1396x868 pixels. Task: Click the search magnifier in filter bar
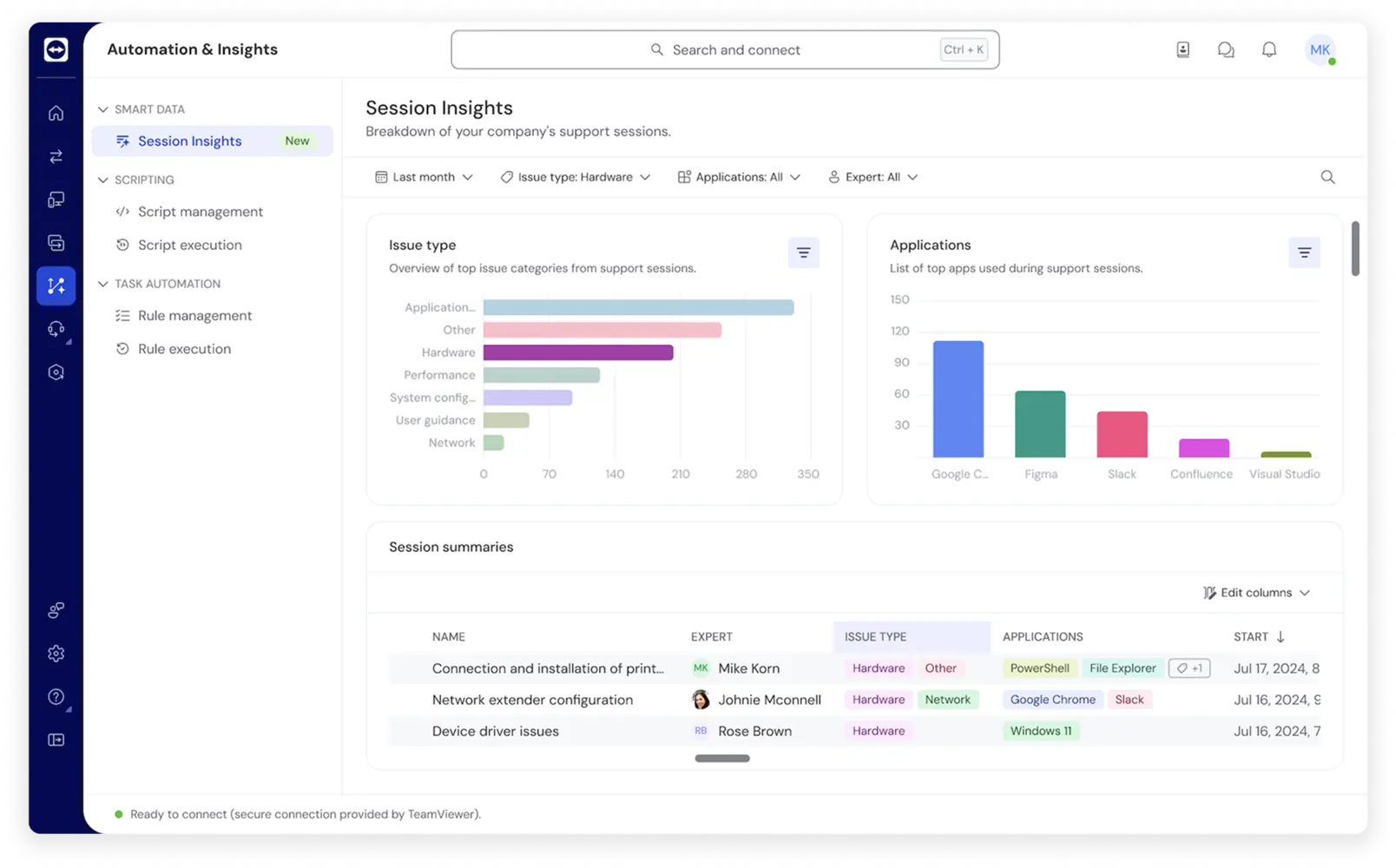[1327, 177]
